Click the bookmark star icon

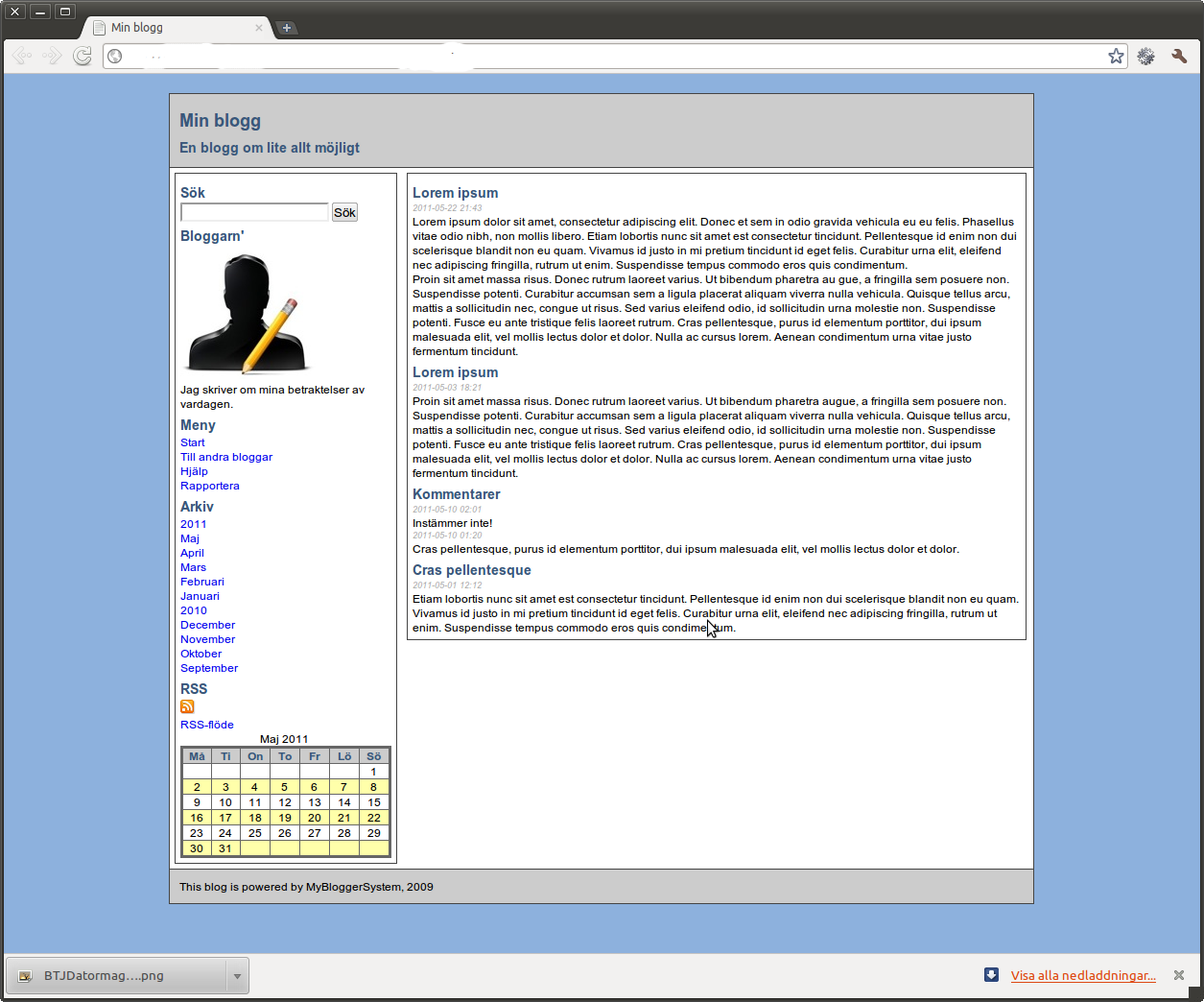1116,56
